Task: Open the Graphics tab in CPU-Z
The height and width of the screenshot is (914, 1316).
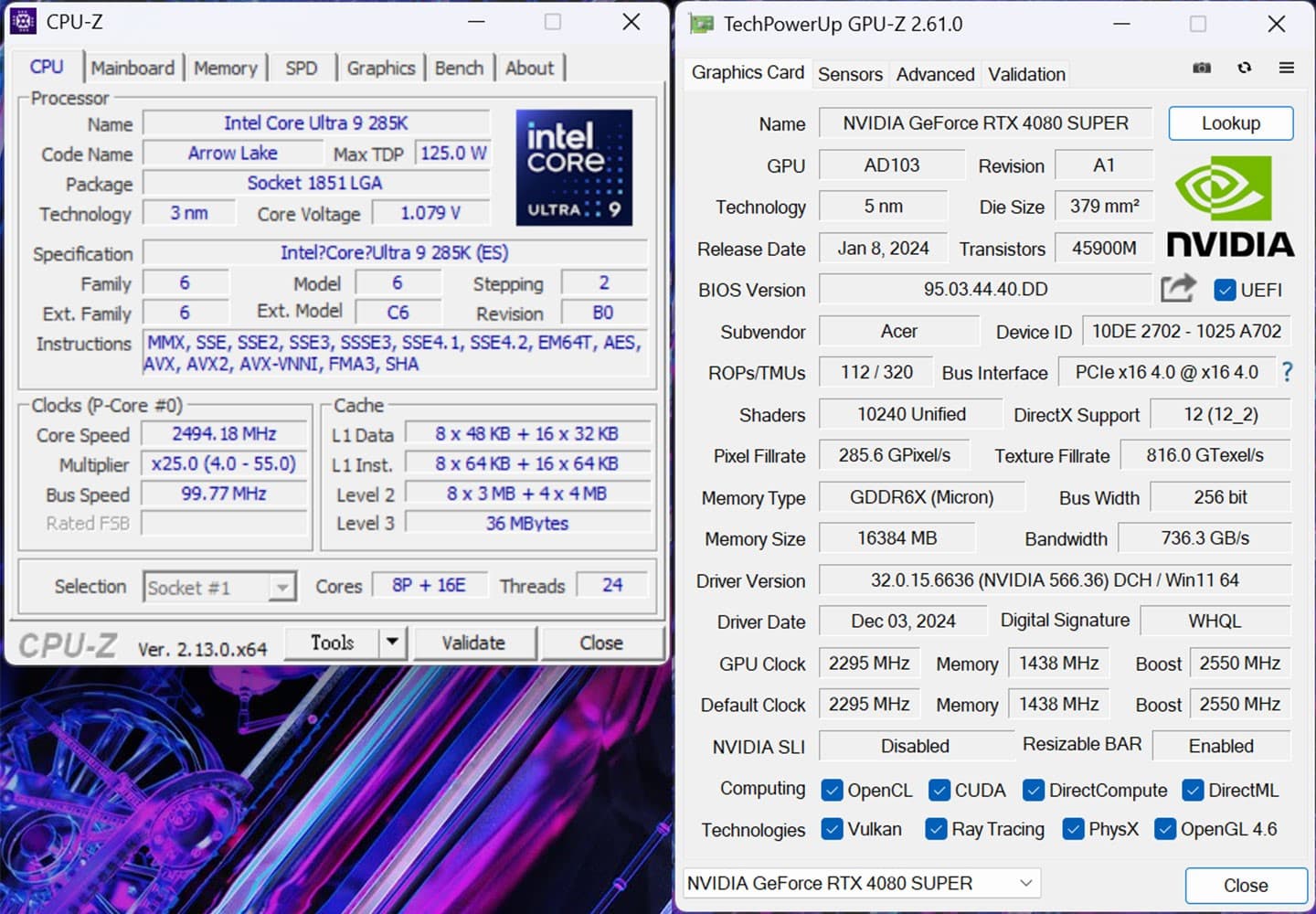Action: 381,68
